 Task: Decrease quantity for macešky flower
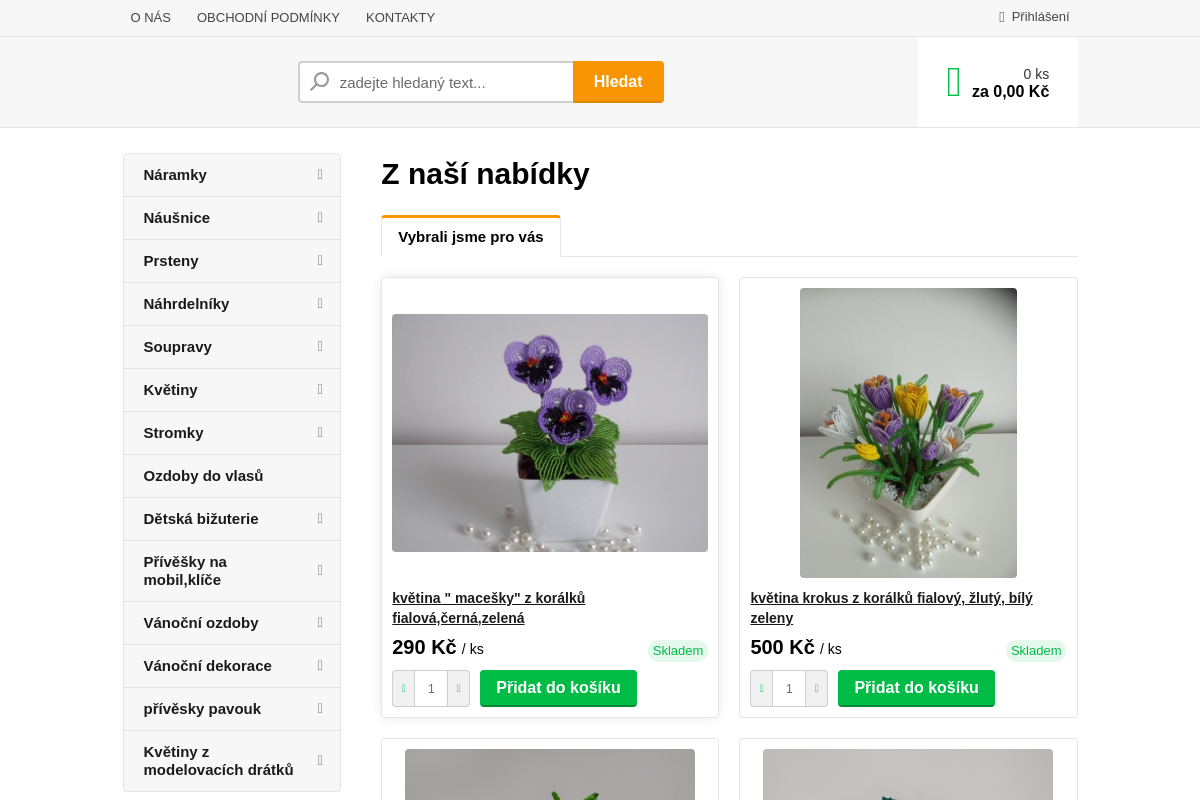[404, 688]
